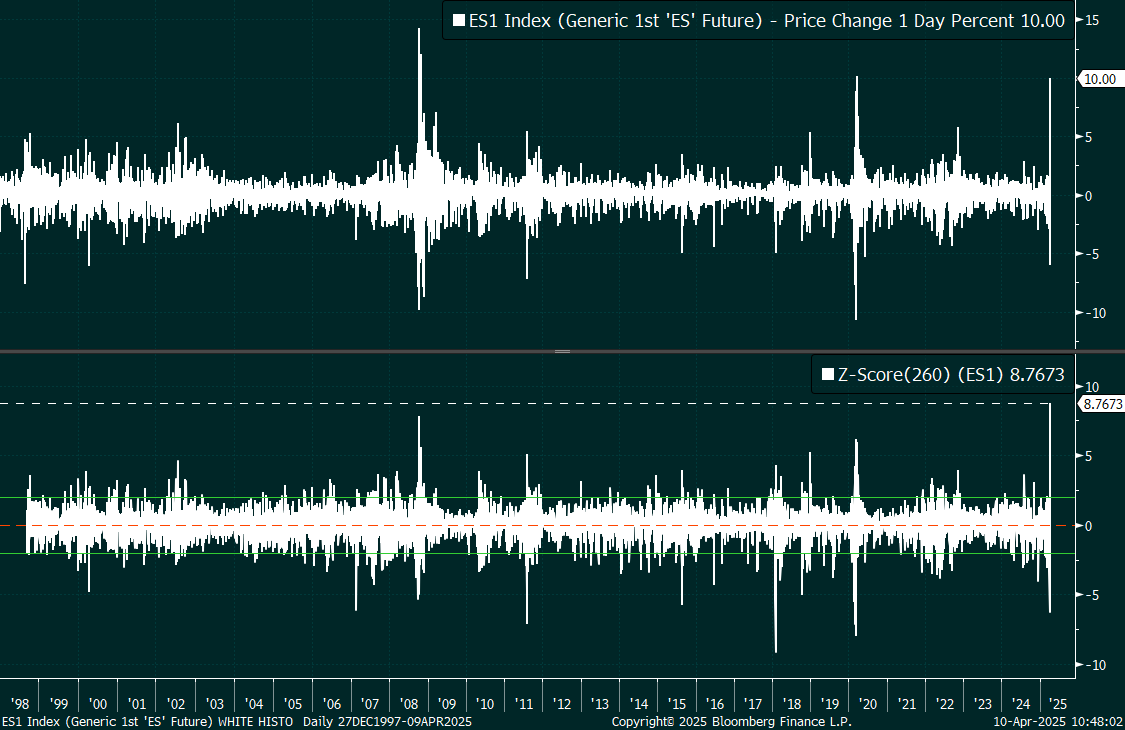
Task: Click the '18 year label on x-axis
Action: click(791, 704)
